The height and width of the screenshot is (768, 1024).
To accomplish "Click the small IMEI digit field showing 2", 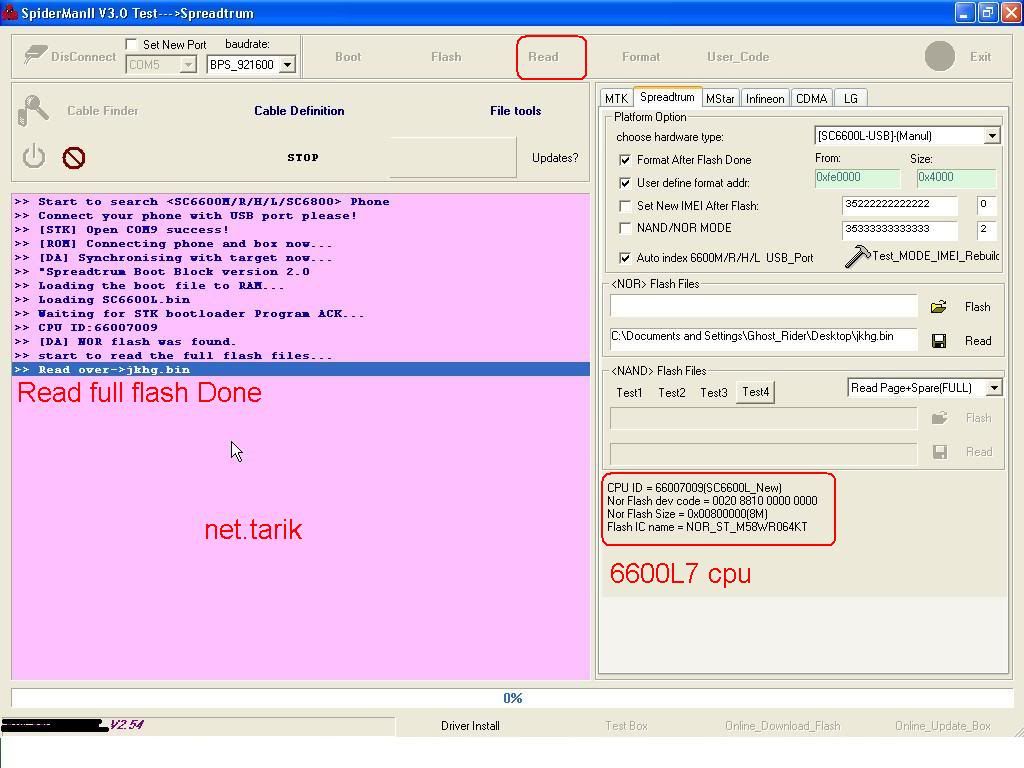I will 987,229.
